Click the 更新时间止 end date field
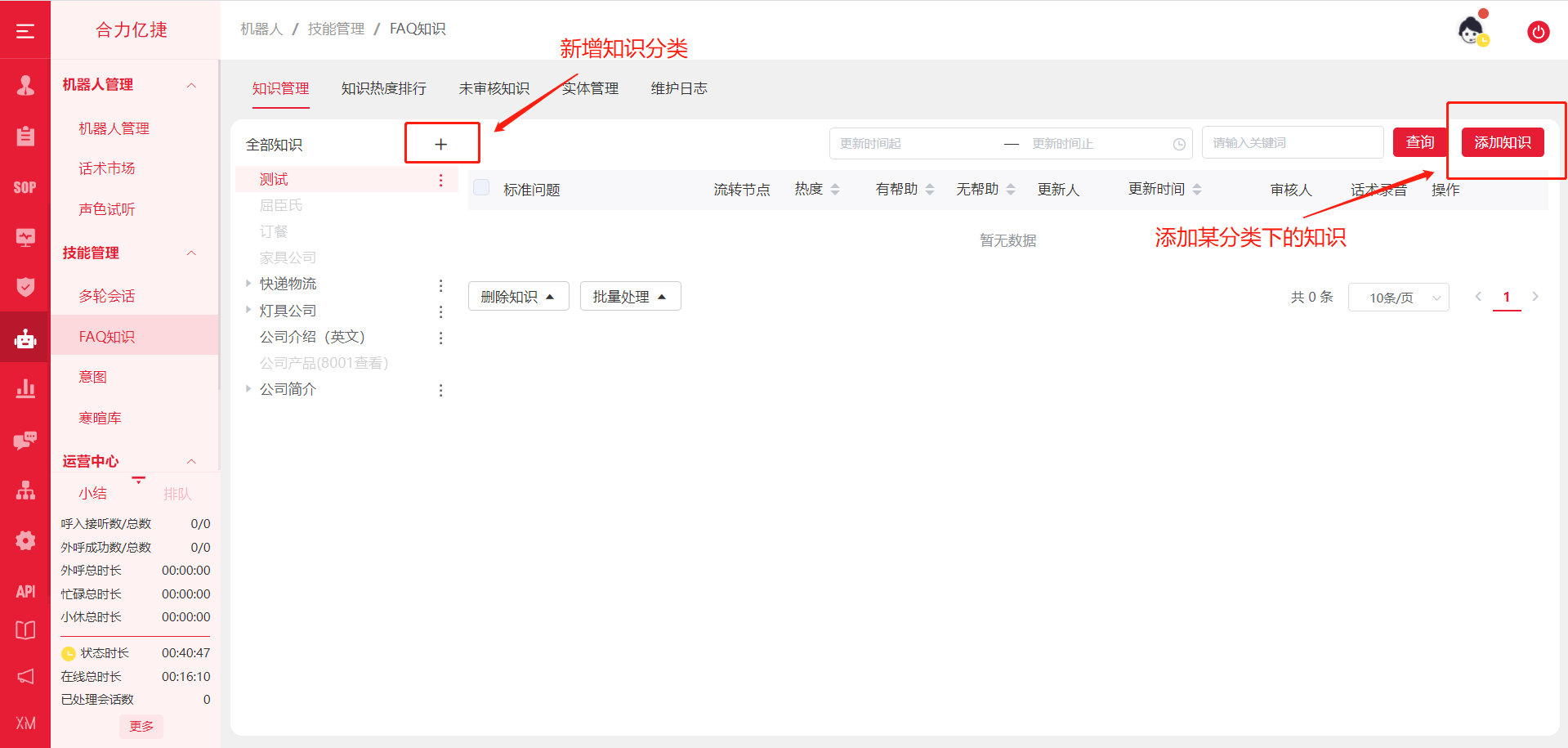 pyautogui.click(x=1095, y=143)
